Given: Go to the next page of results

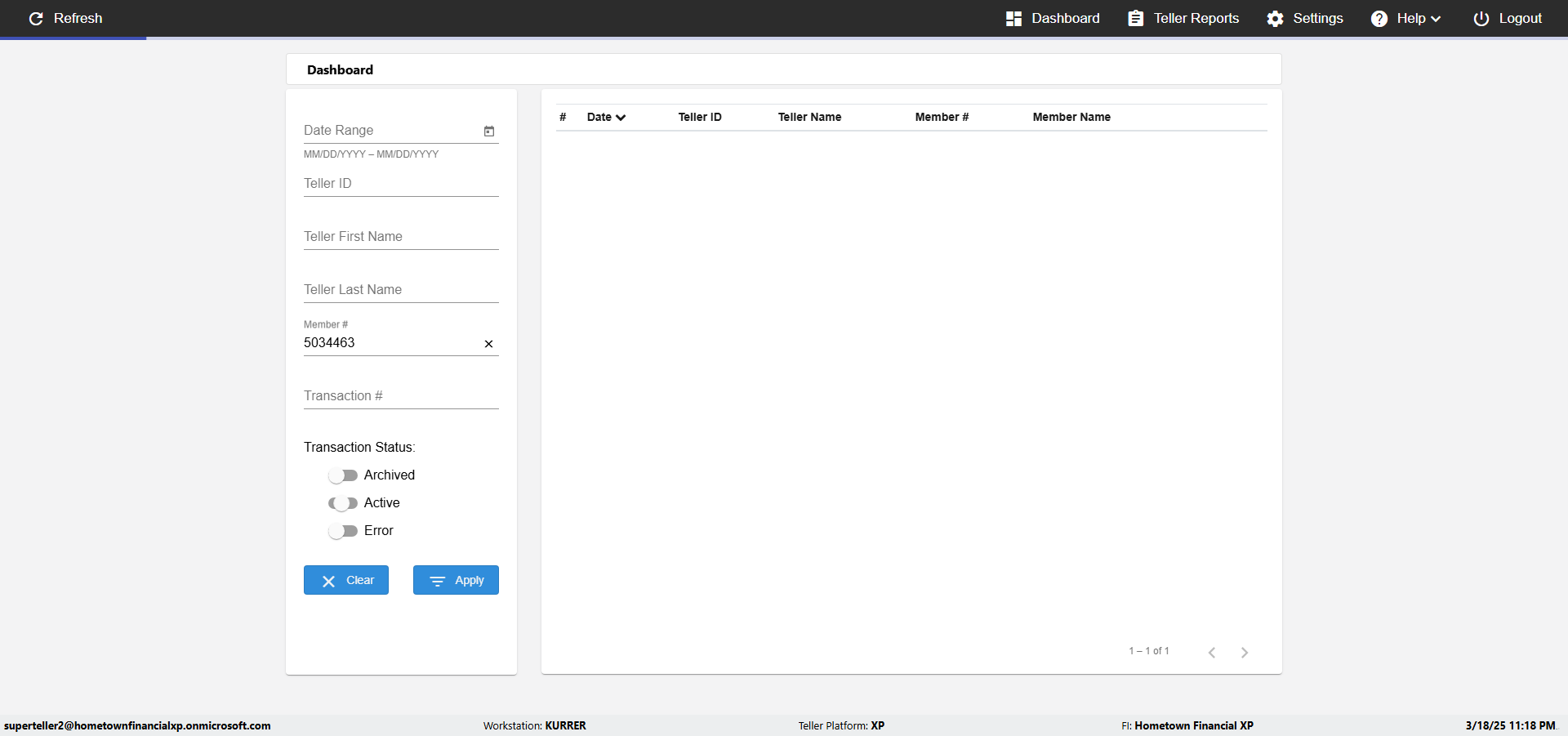Looking at the screenshot, I should click(x=1245, y=652).
